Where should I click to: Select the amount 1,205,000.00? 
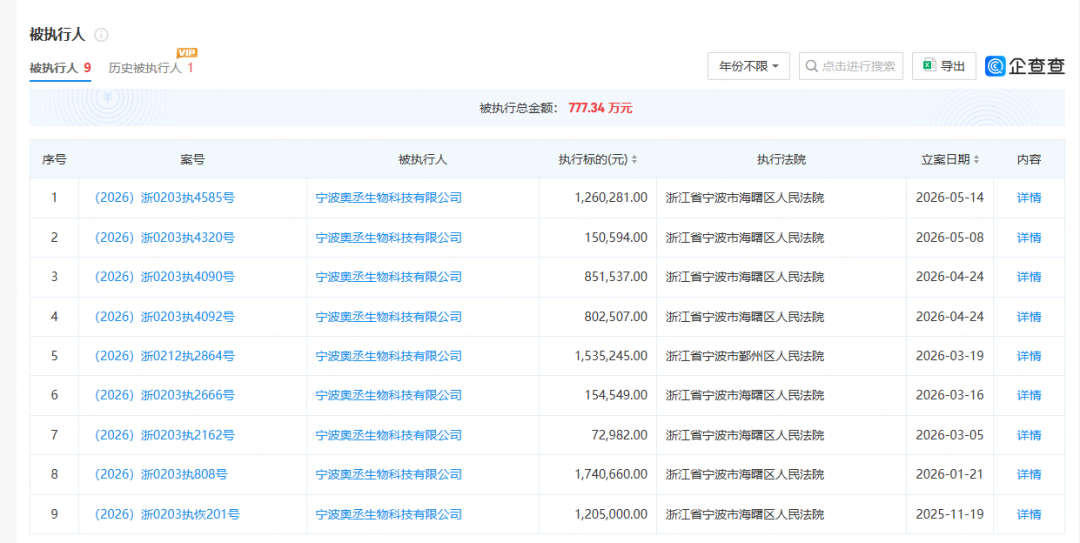pyautogui.click(x=611, y=515)
